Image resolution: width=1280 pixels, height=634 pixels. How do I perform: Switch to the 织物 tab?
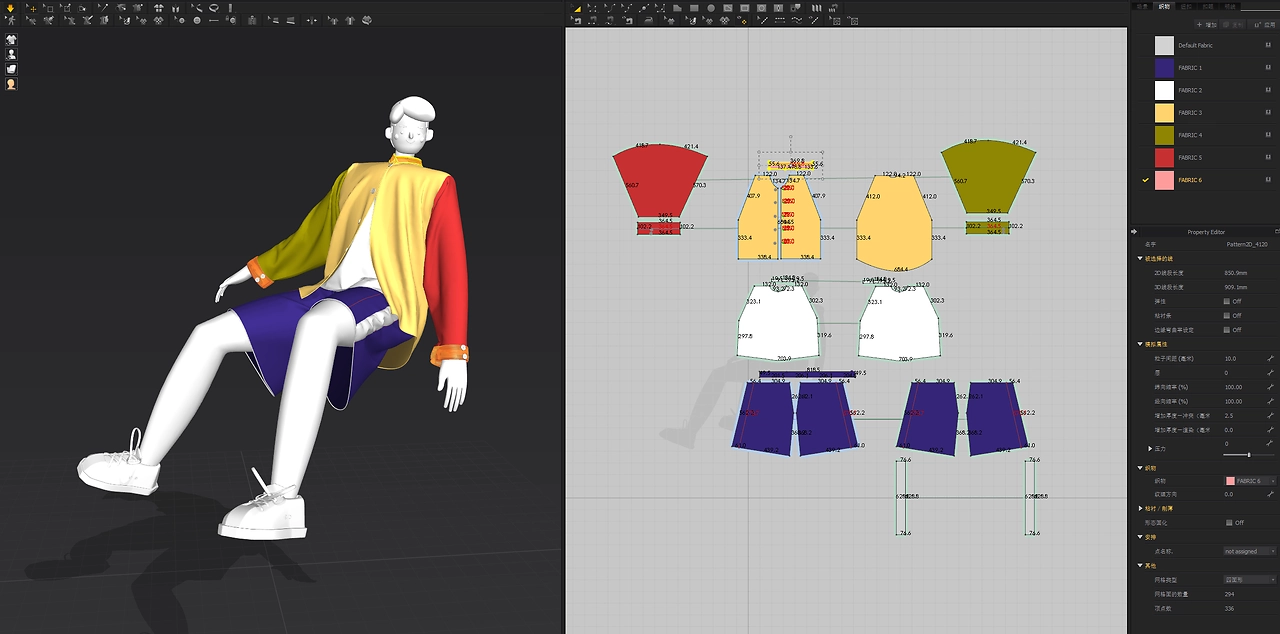click(1164, 6)
